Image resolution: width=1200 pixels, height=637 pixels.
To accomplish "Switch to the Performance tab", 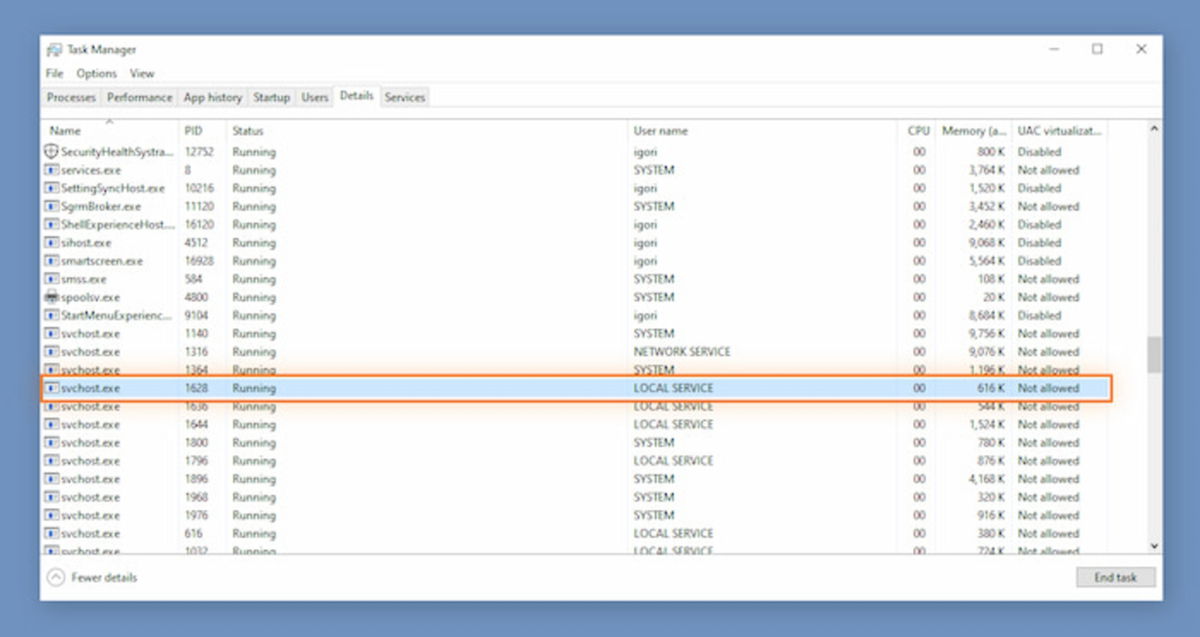I will 140,97.
